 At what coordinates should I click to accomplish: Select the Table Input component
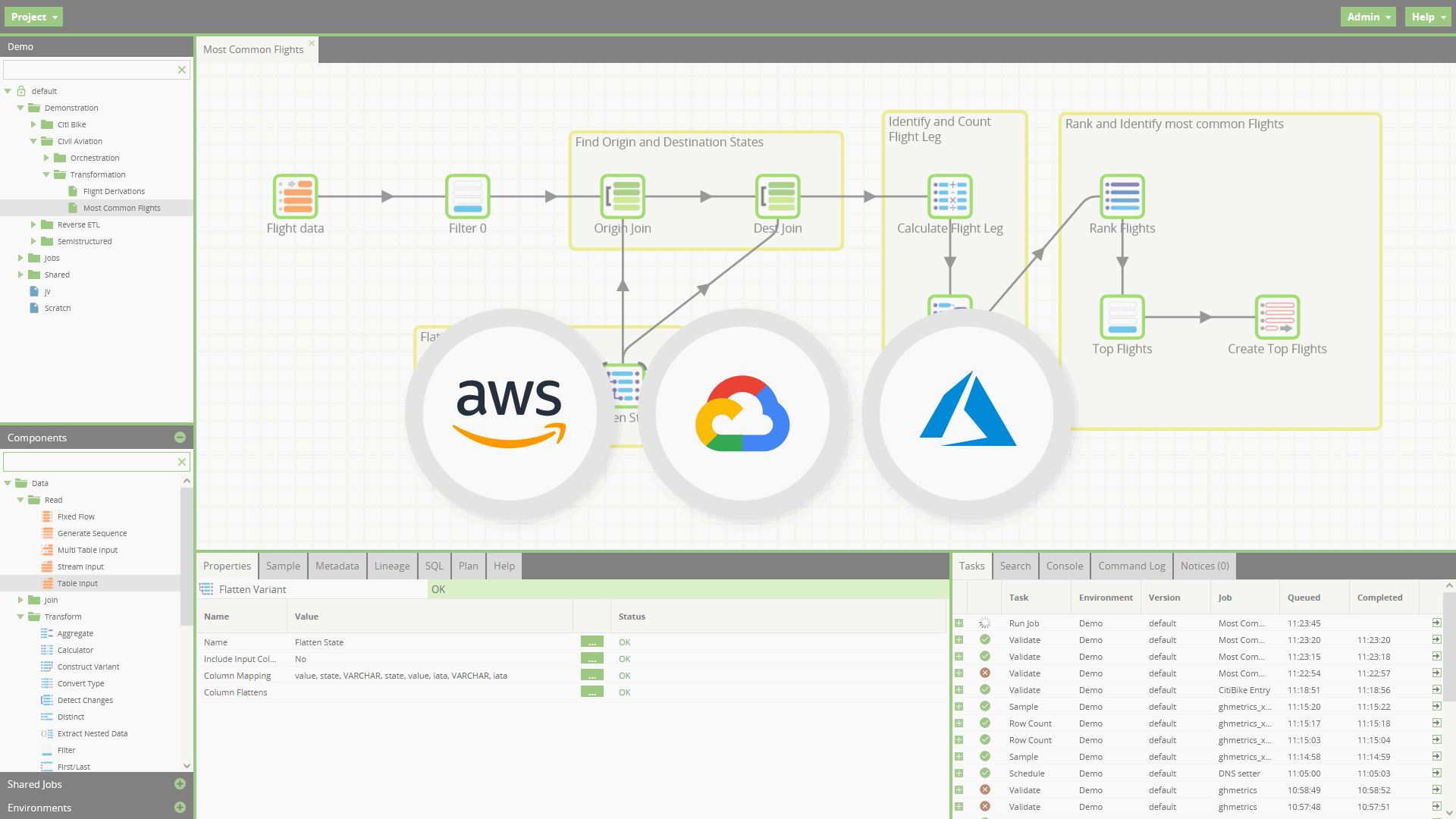tap(77, 583)
